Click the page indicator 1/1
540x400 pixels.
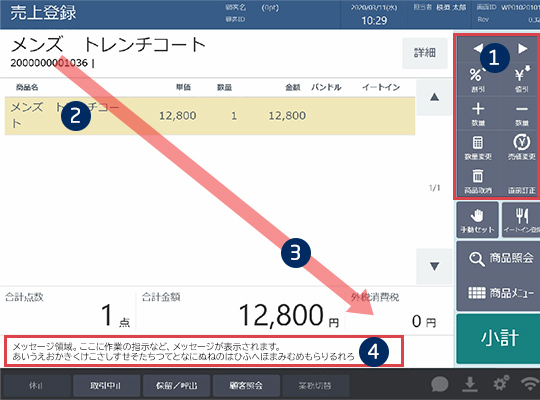(434, 188)
